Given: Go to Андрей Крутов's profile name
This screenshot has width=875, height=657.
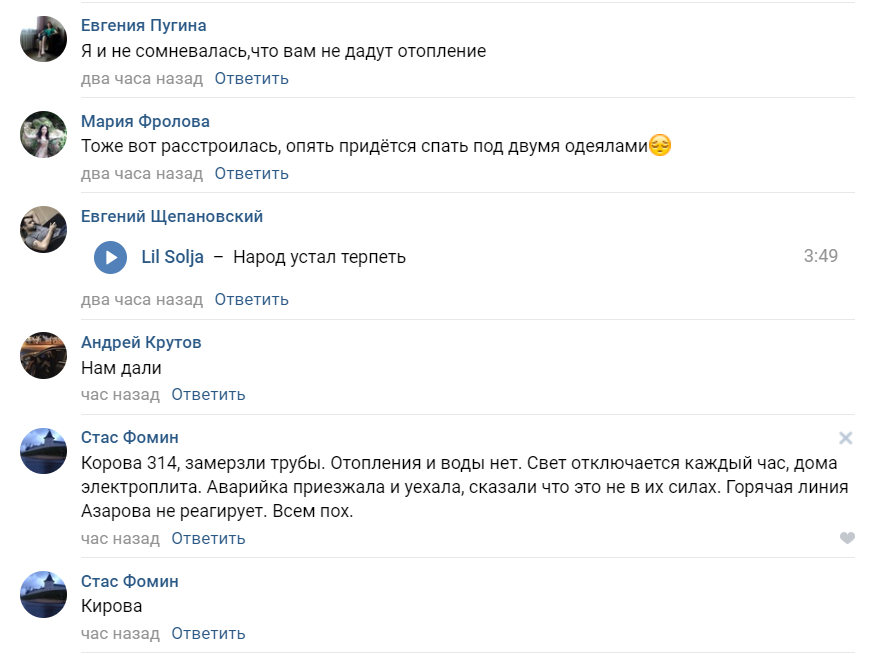Looking at the screenshot, I should pyautogui.click(x=141, y=342).
